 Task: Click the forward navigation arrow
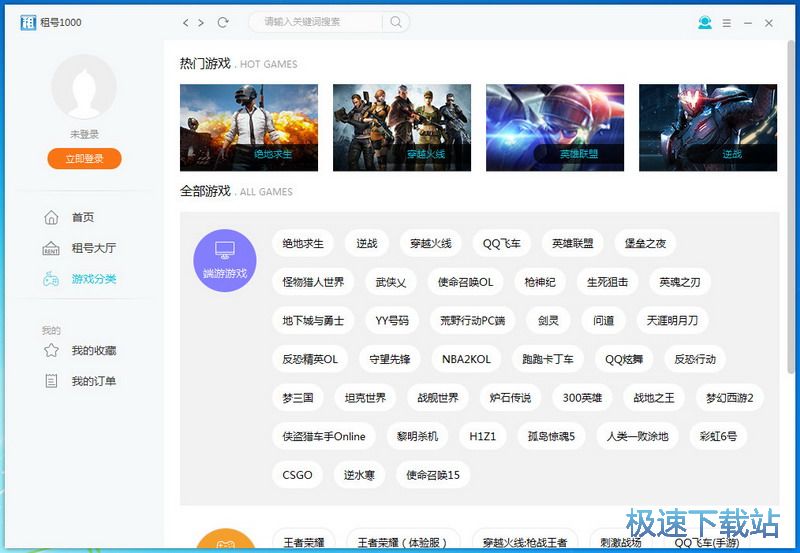point(201,22)
